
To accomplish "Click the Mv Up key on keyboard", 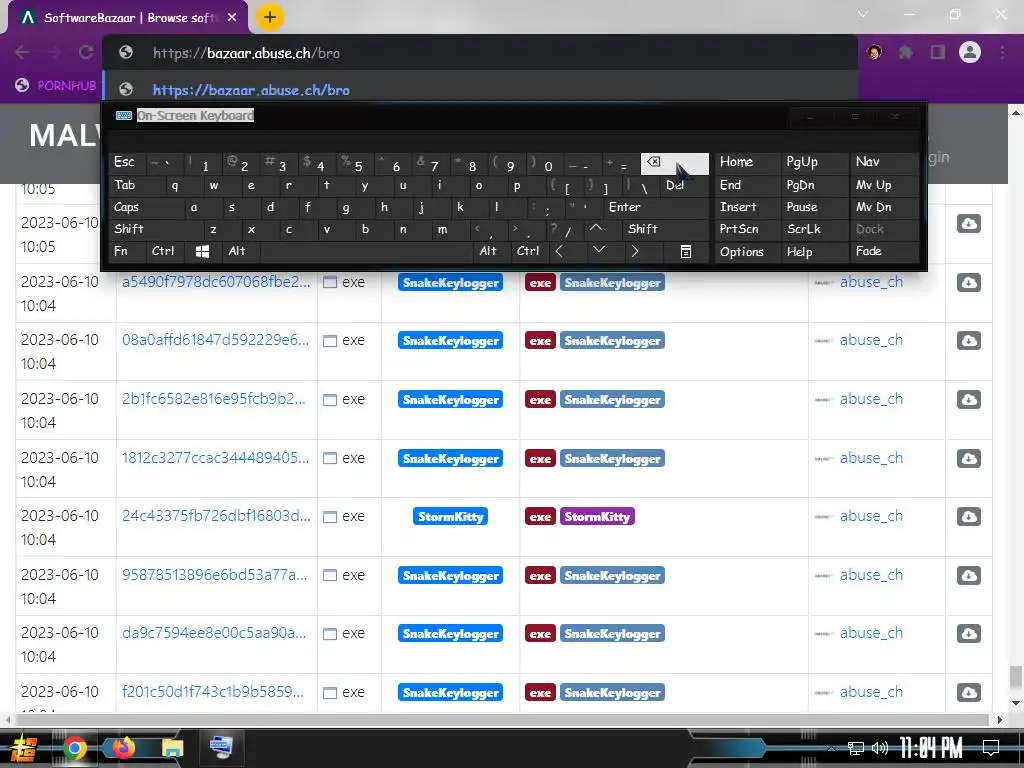I will 884,185.
